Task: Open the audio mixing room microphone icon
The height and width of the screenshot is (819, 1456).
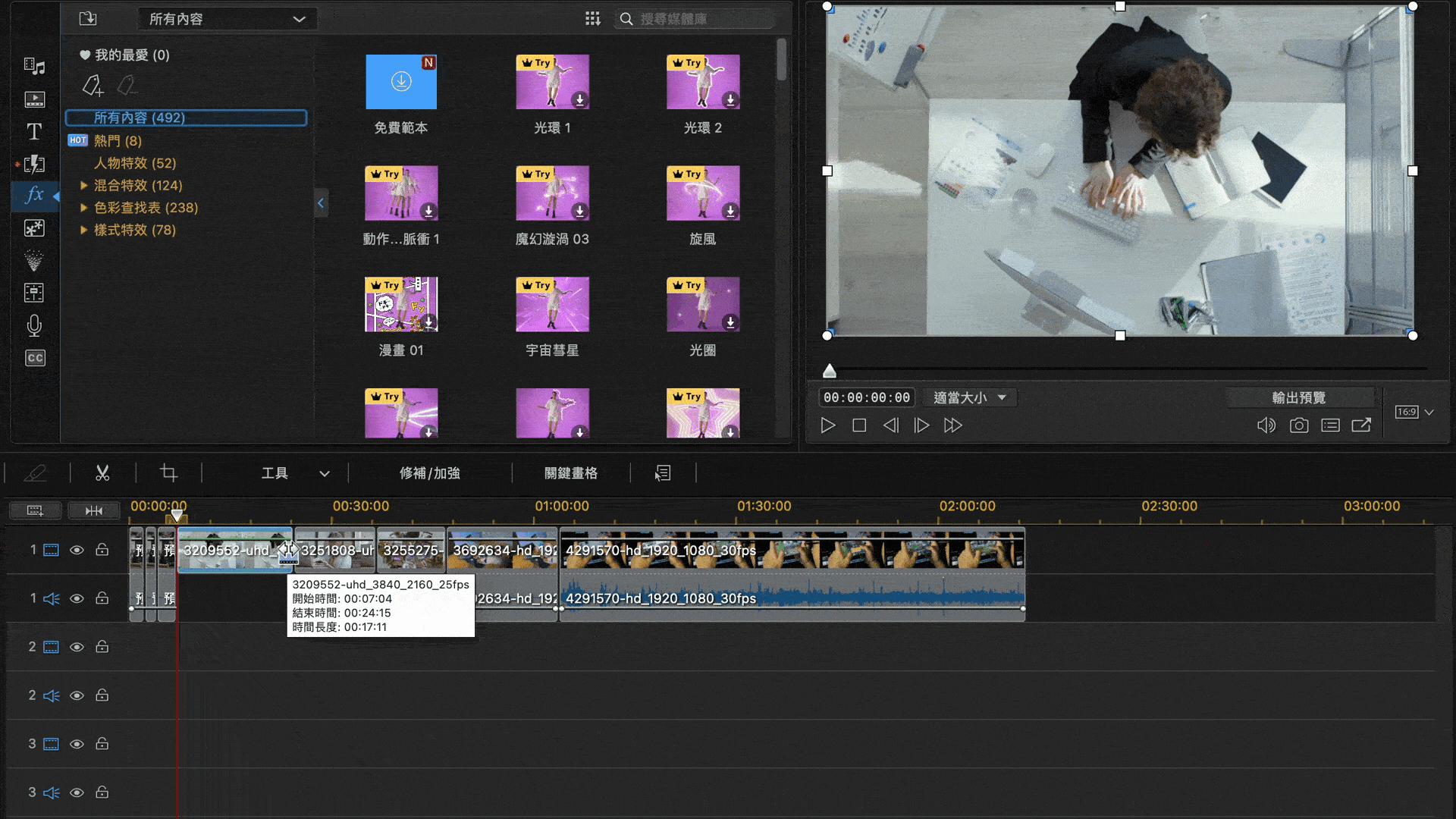Action: pos(34,325)
